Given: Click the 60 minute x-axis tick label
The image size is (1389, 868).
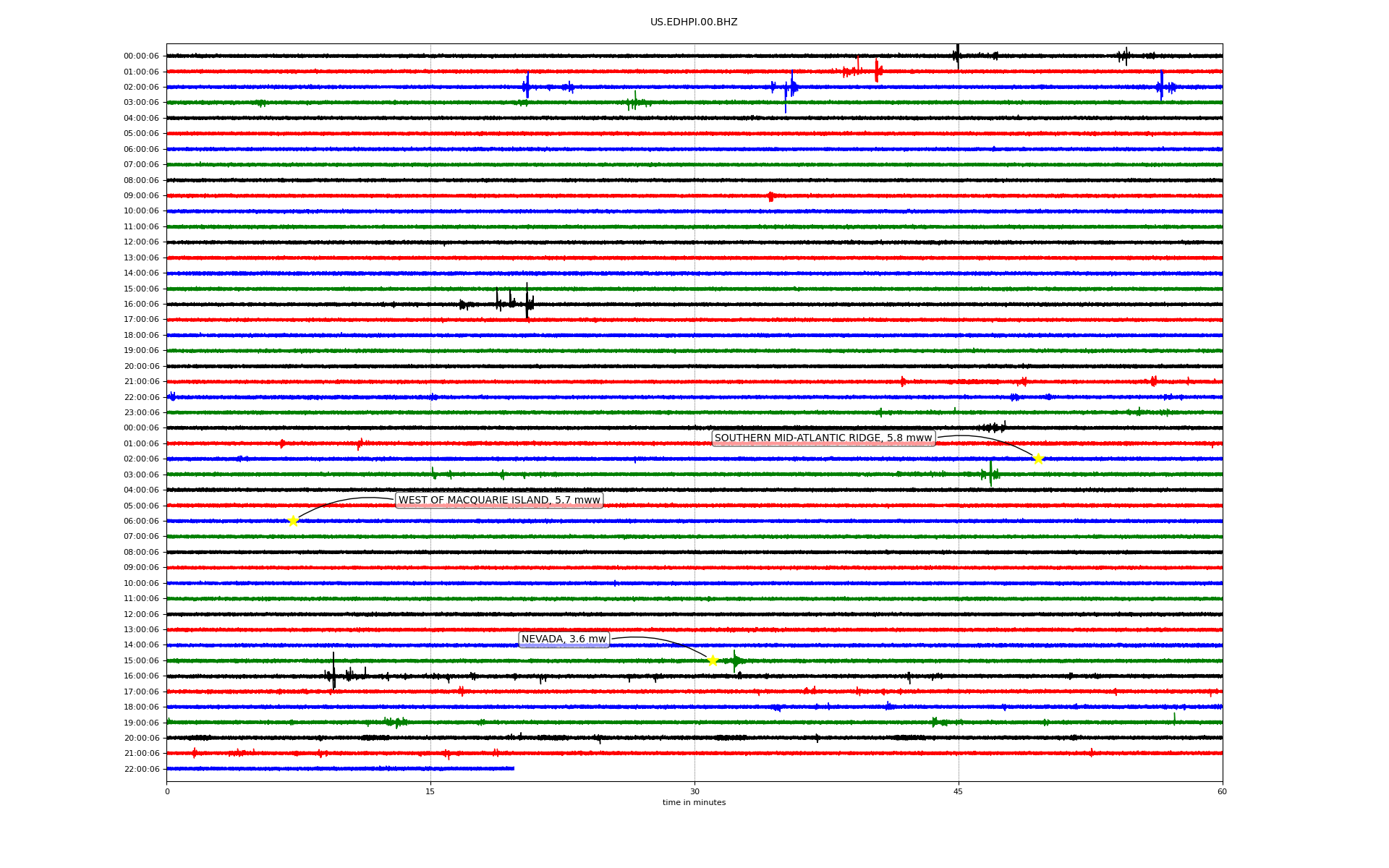Looking at the screenshot, I should [x=1222, y=791].
